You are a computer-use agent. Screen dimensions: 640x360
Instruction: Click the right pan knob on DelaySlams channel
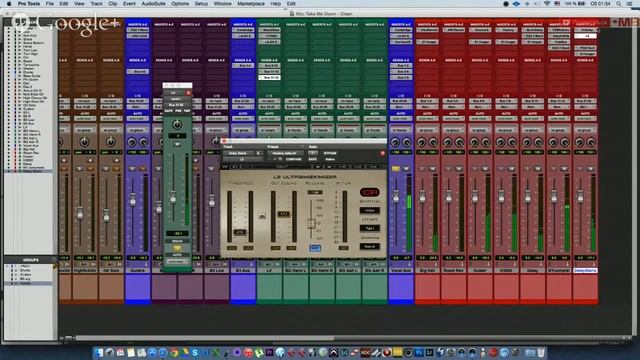pyautogui.click(x=591, y=142)
